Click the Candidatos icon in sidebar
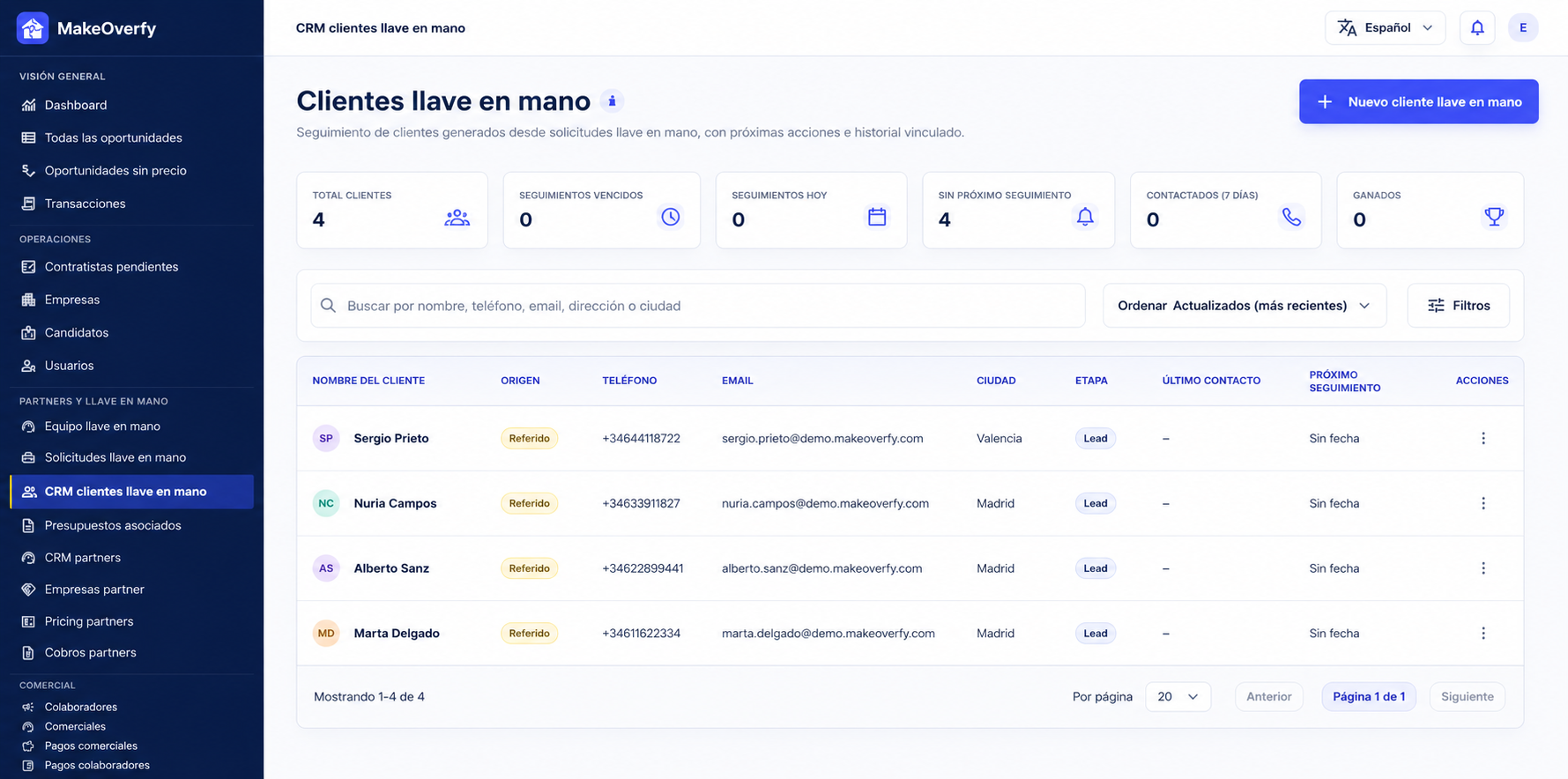The image size is (1568, 779). (28, 332)
